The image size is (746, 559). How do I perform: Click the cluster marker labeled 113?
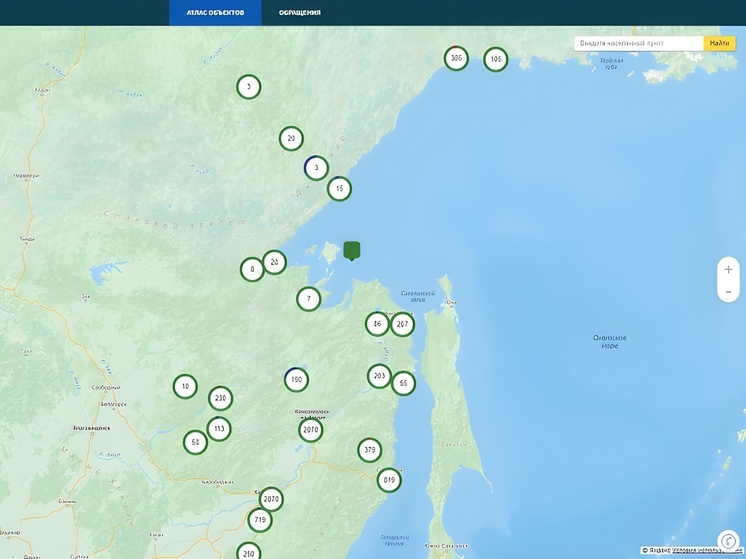point(218,430)
